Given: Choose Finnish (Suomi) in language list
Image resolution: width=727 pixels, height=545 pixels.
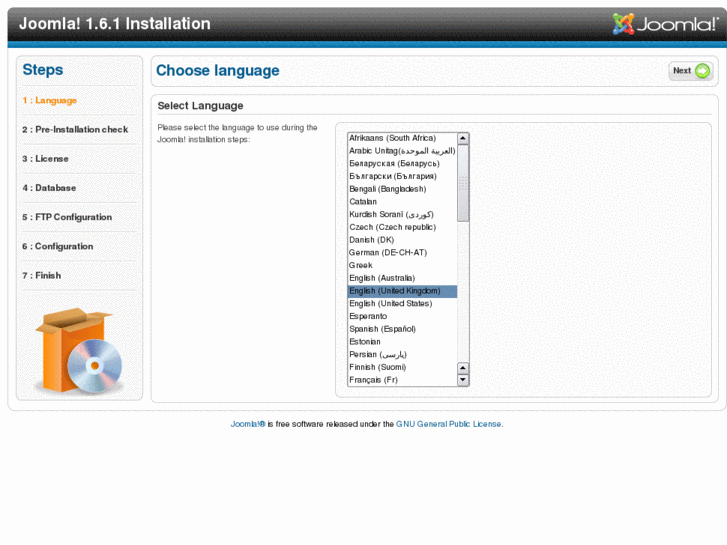Looking at the screenshot, I should [402, 367].
